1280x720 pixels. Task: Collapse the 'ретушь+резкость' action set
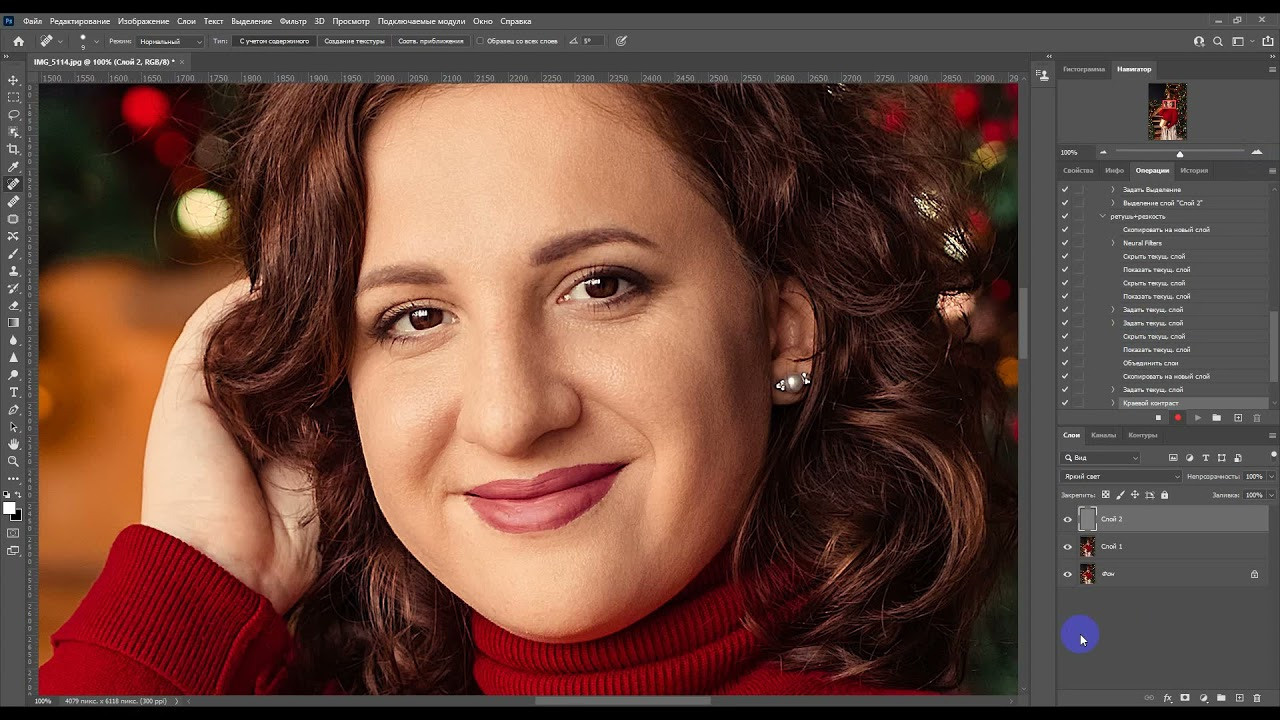1103,216
